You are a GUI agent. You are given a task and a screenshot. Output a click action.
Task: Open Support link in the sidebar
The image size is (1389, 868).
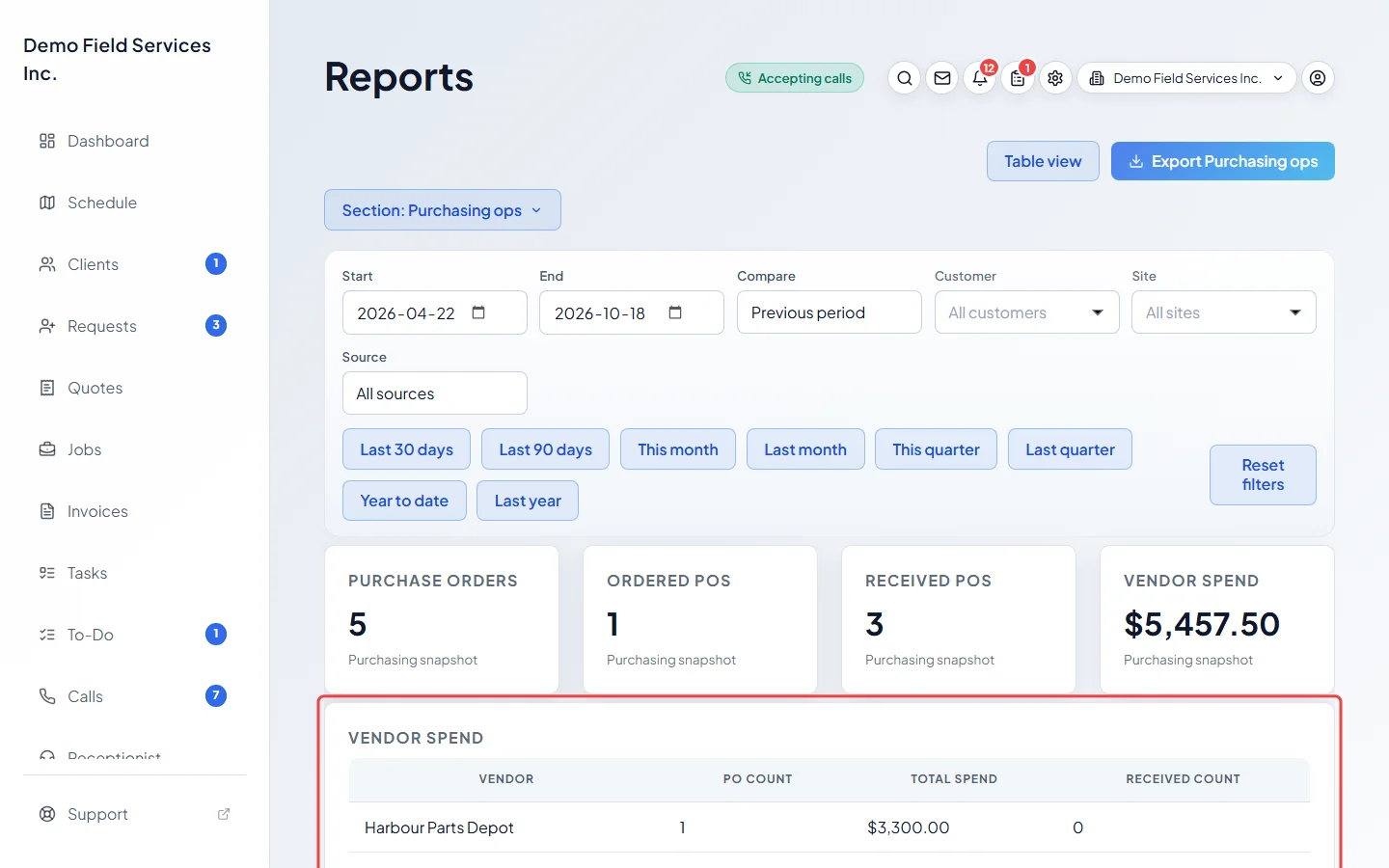135,814
